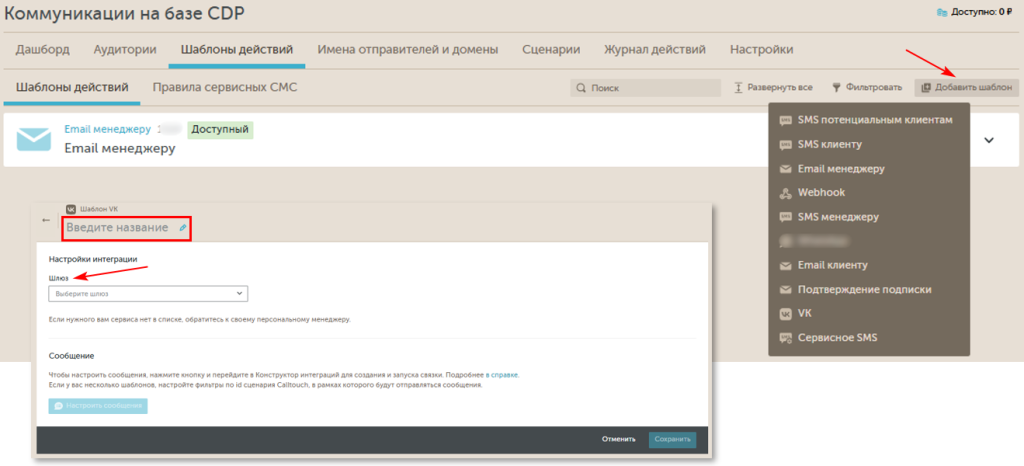Switch to the Аудитории tab
This screenshot has width=1024, height=466.
pyautogui.click(x=125, y=49)
